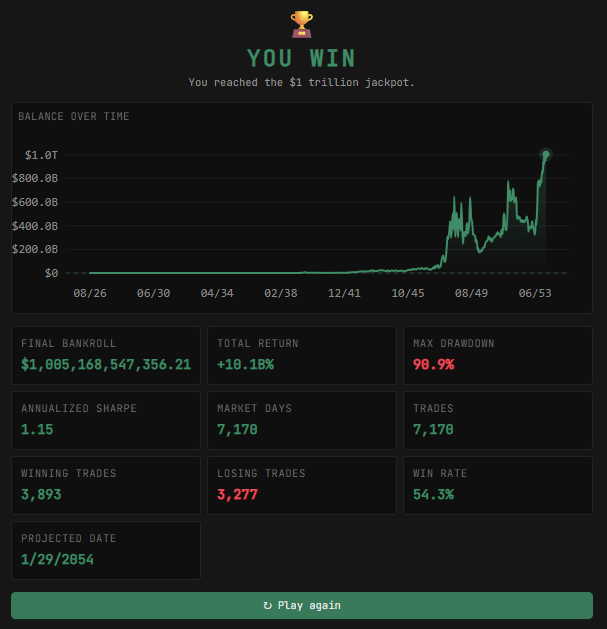Click the 3,277 losing trades value
This screenshot has height=629, width=607.
coord(237,494)
